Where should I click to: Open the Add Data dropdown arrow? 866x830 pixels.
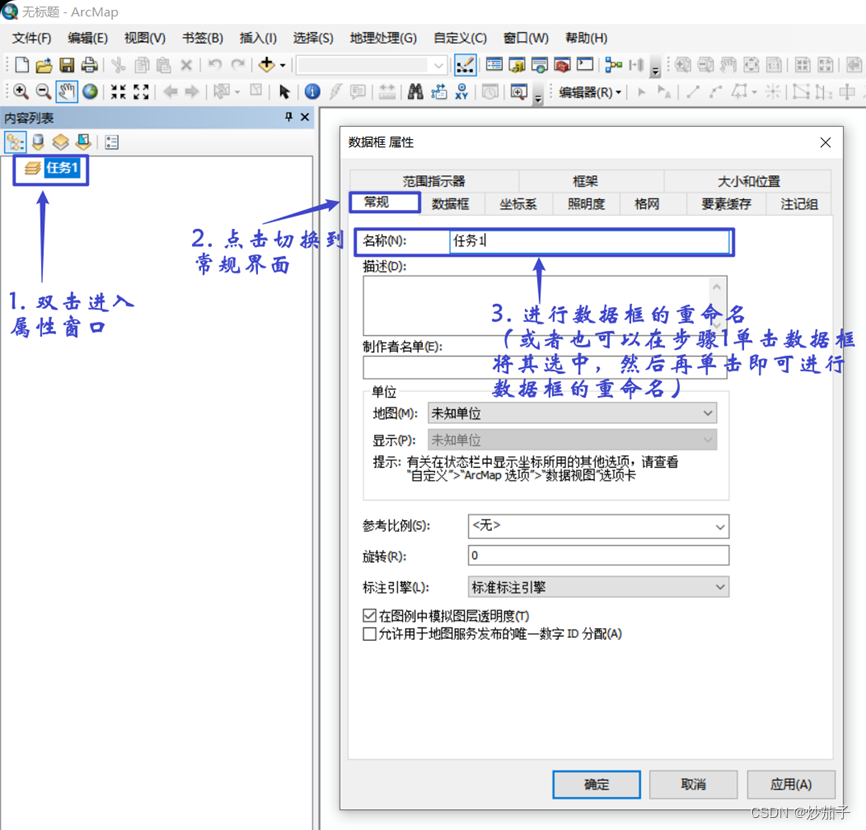click(x=283, y=65)
